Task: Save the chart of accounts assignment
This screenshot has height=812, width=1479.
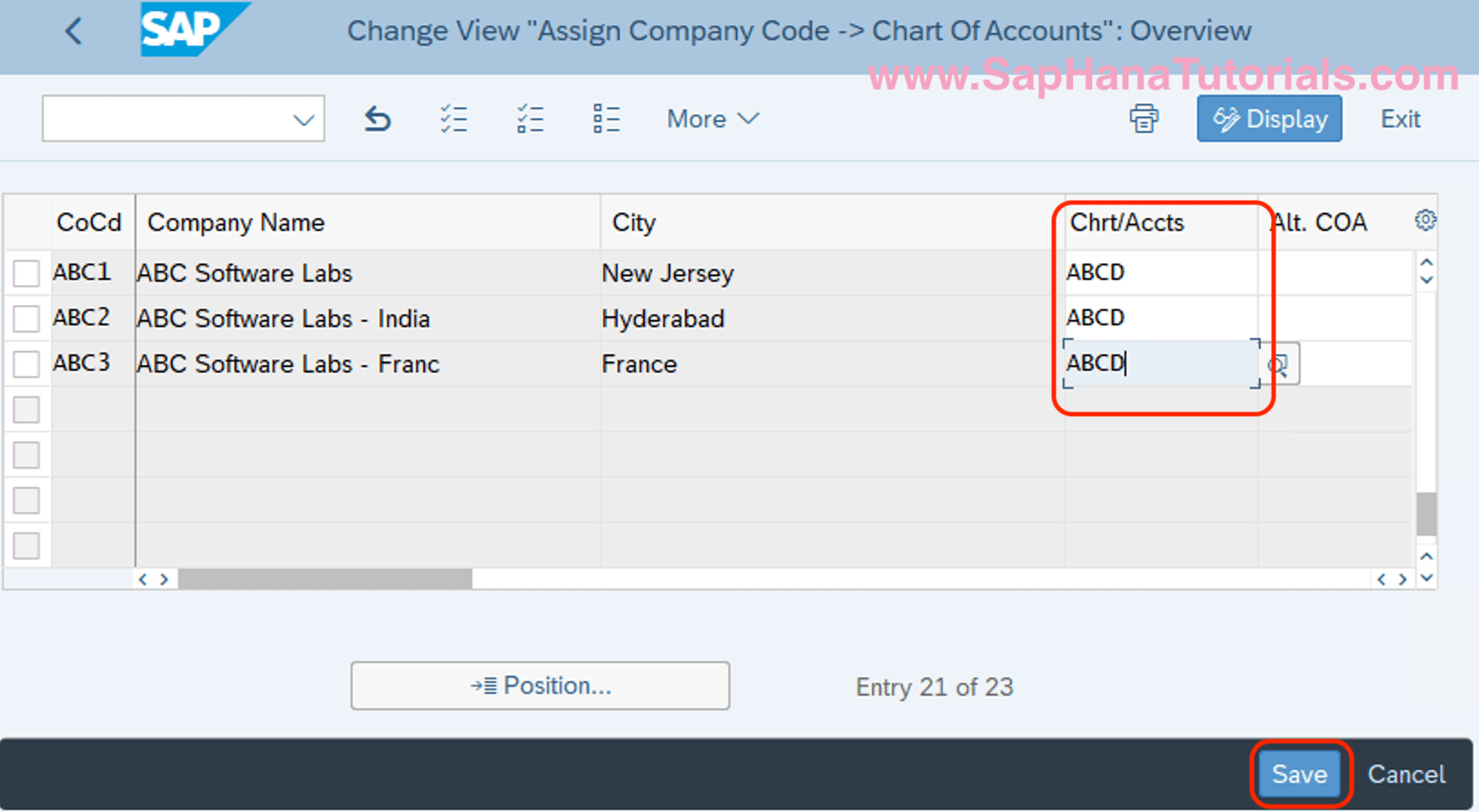Action: point(1299,774)
